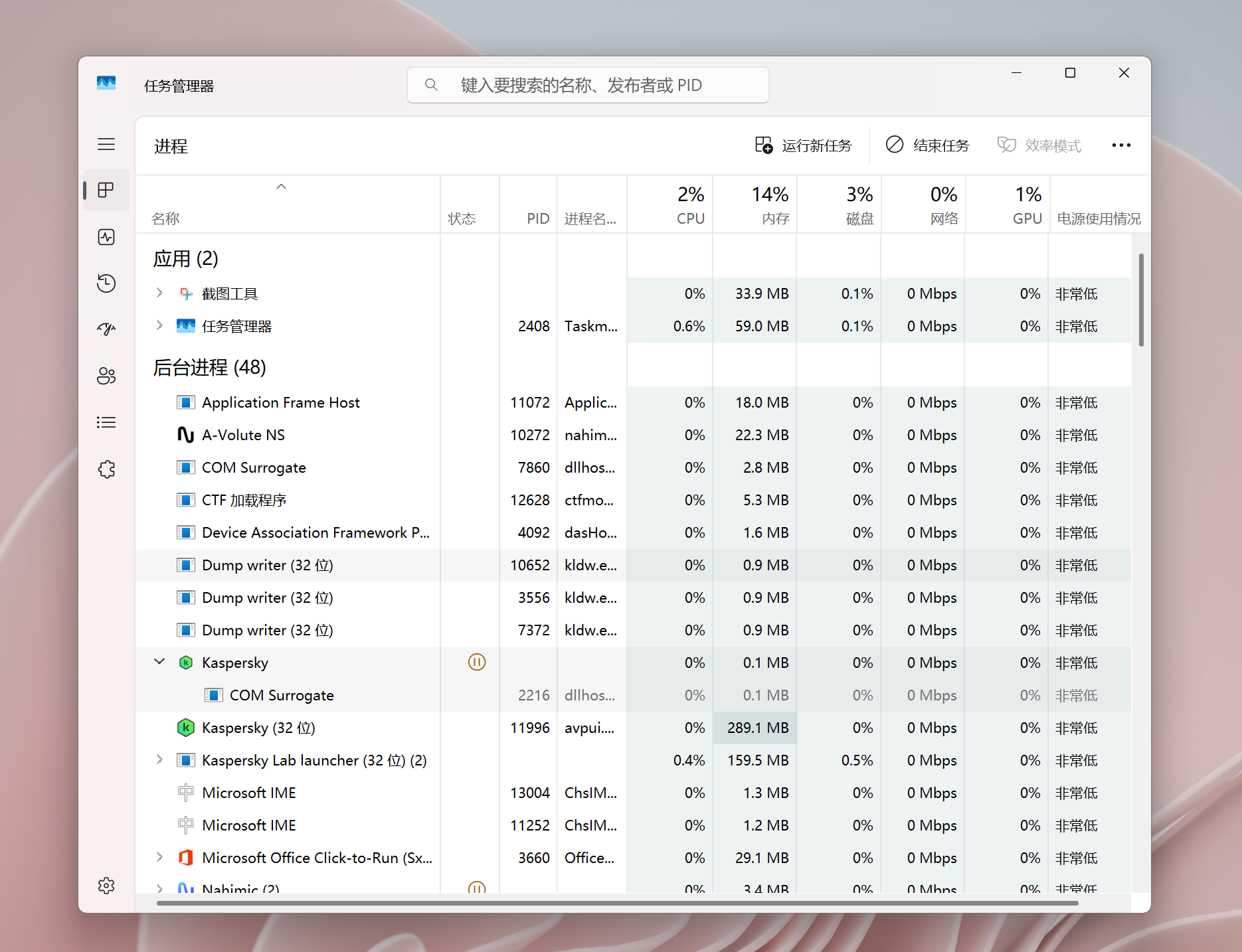
Task: Sort by the 进程名 column header
Action: click(x=592, y=204)
